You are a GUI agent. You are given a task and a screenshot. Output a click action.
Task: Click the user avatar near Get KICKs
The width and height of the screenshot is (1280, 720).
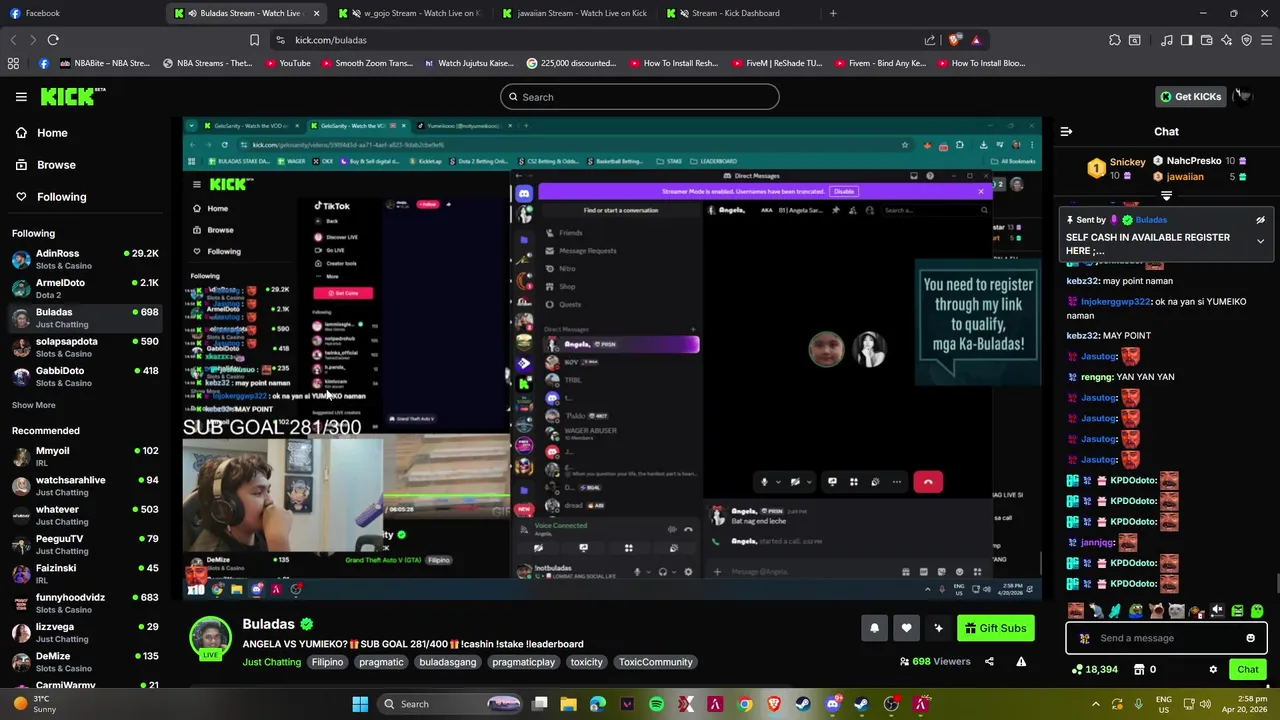click(1243, 96)
